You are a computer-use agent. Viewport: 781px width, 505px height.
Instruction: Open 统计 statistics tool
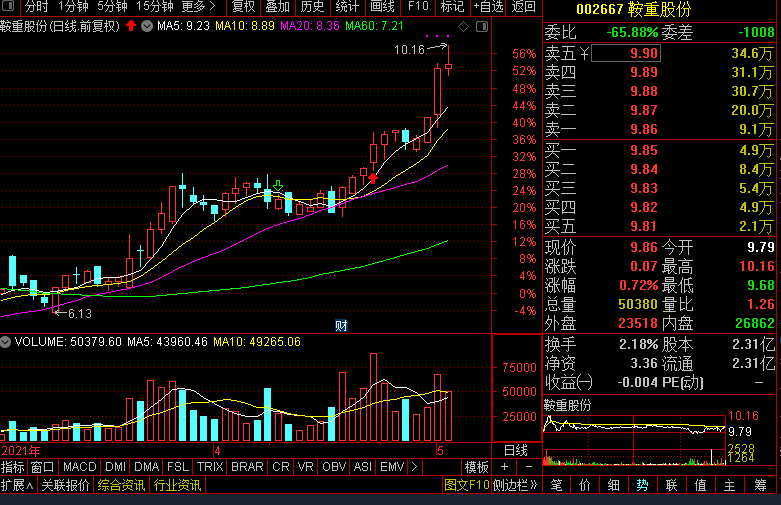click(347, 6)
